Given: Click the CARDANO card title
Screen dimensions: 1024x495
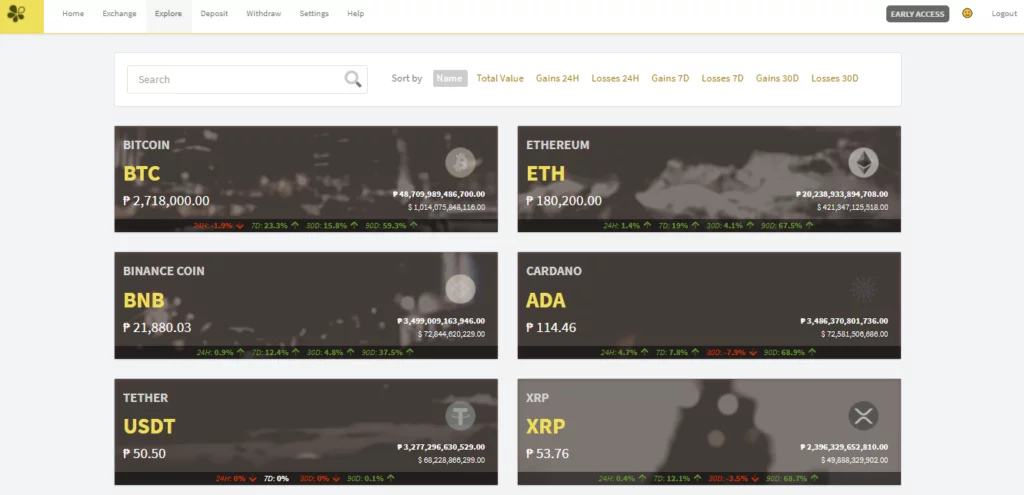Looking at the screenshot, I should (x=554, y=271).
